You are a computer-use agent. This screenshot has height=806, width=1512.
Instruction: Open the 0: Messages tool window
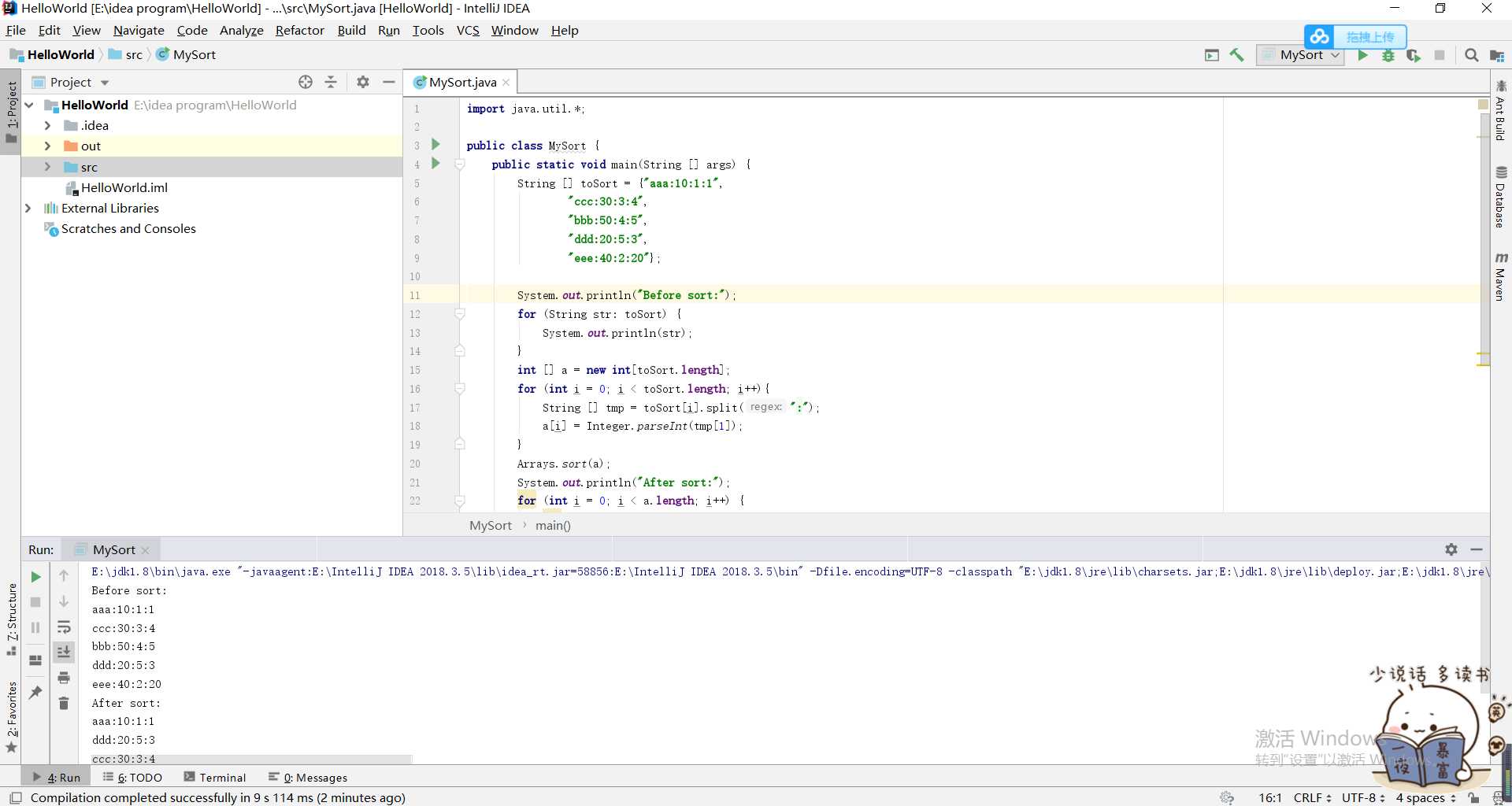pos(308,777)
